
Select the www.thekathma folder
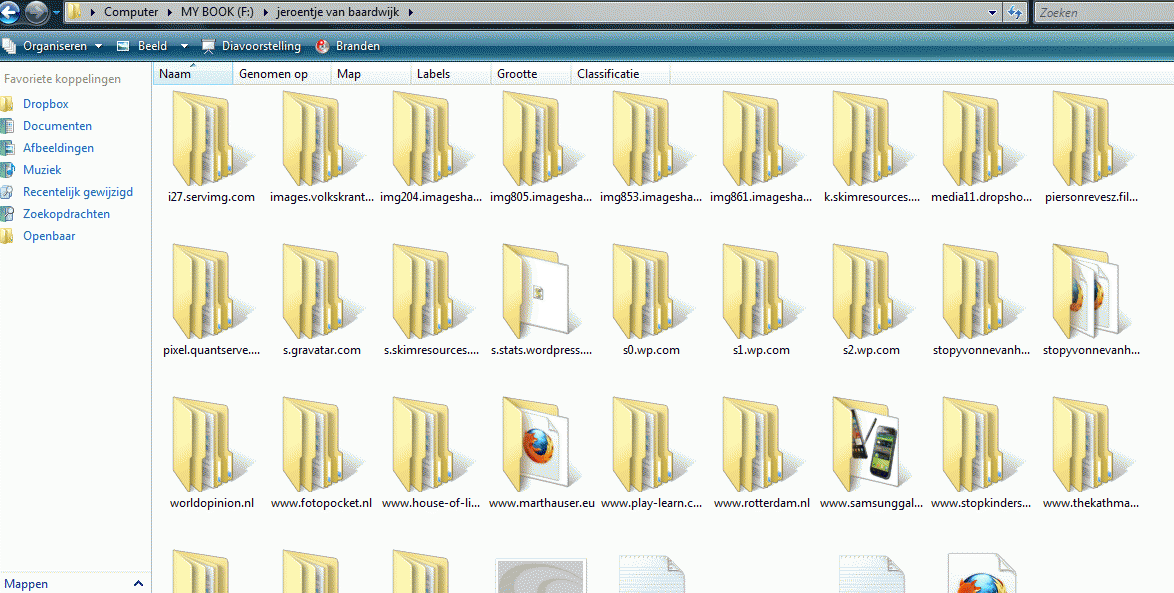[x=1092, y=453]
